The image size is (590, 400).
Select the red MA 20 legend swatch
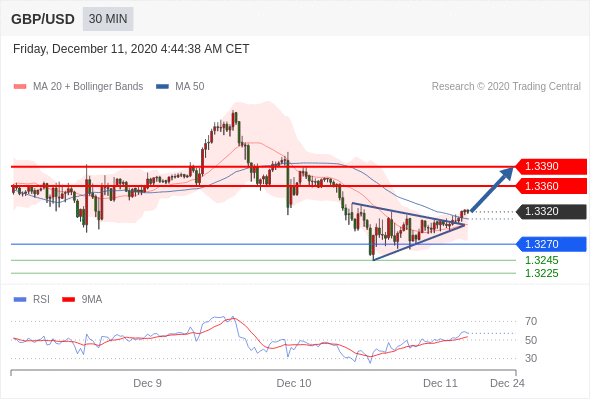(x=20, y=87)
